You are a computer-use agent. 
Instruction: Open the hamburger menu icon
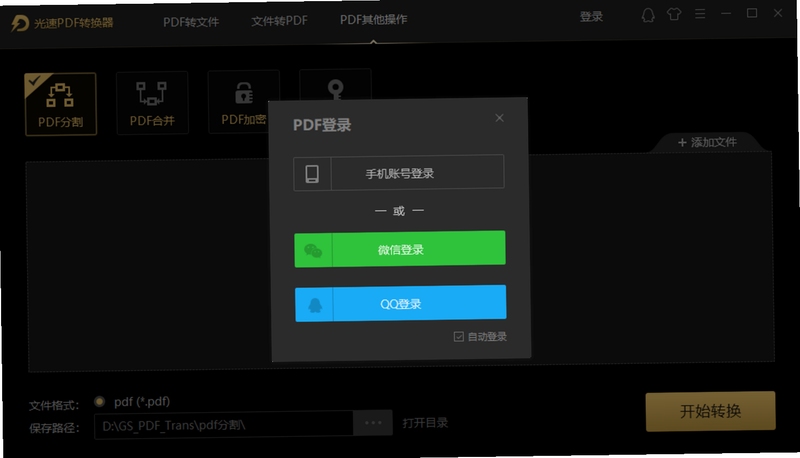point(700,14)
